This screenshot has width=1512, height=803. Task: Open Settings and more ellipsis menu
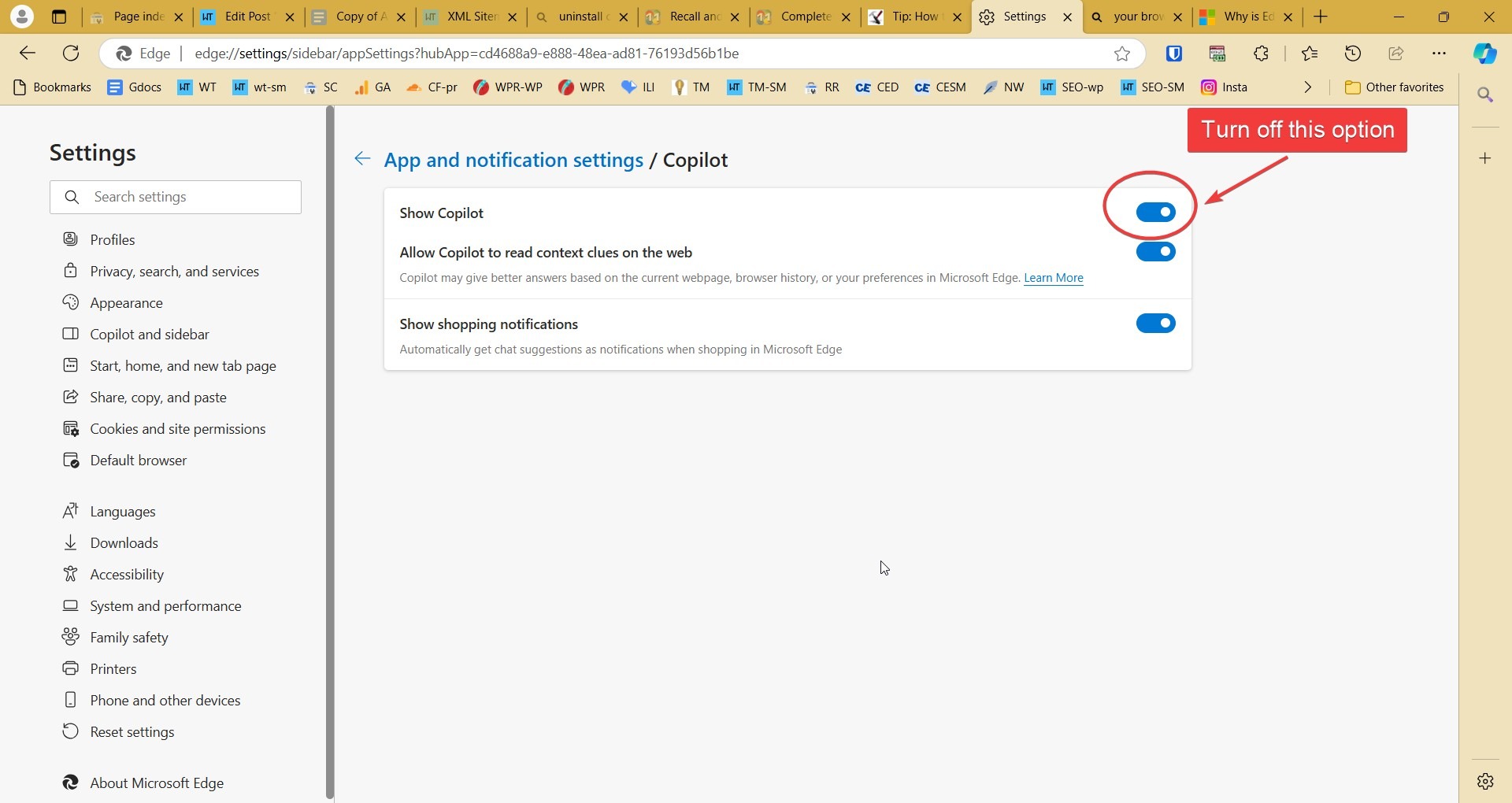coord(1440,53)
